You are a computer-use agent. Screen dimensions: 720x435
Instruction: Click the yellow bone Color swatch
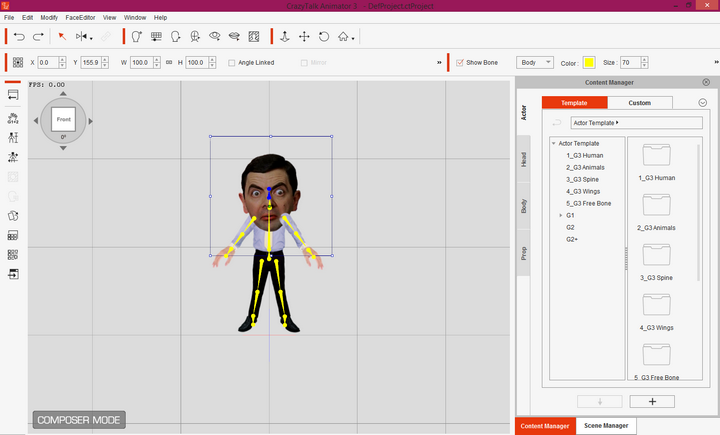pos(589,62)
